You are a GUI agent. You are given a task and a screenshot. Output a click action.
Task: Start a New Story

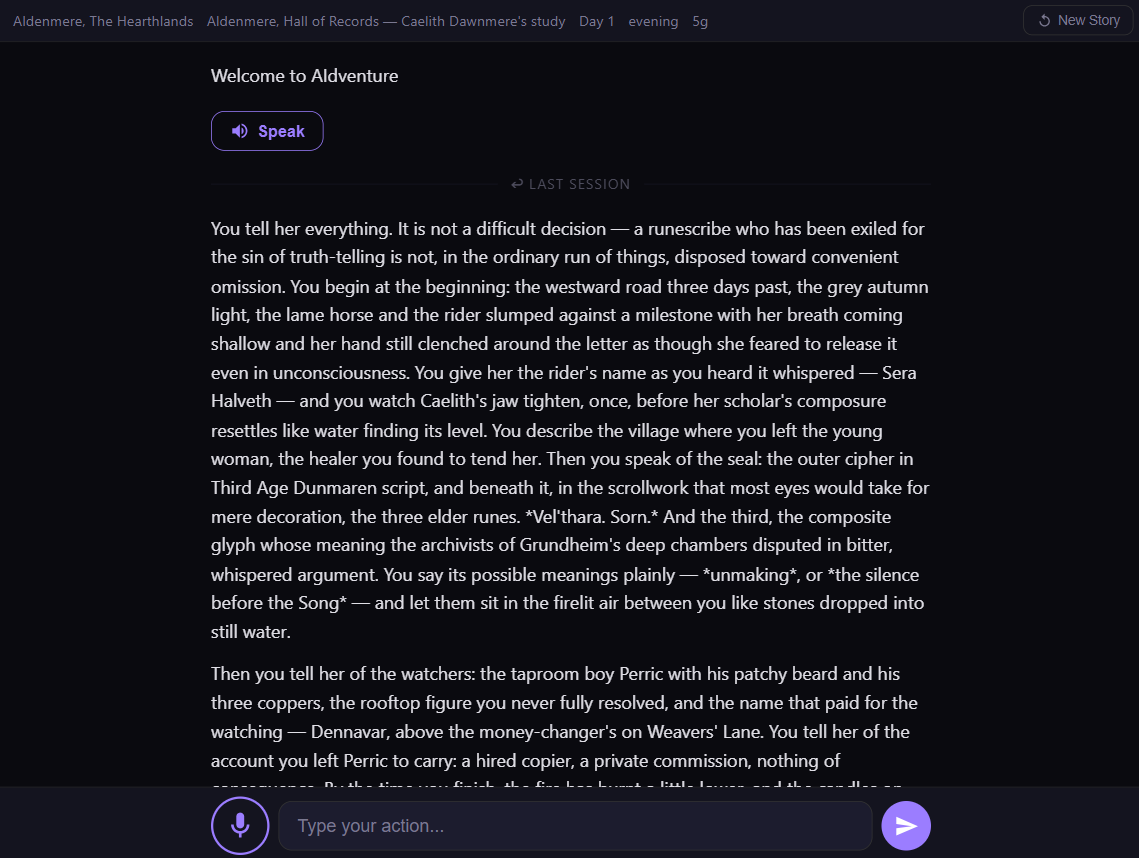click(1077, 20)
